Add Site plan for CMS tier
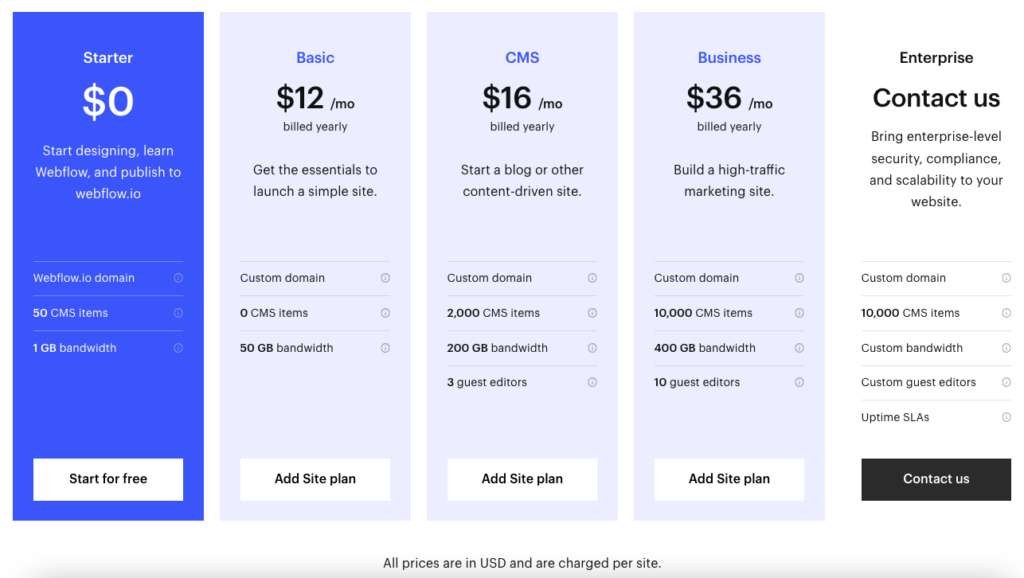 522,479
